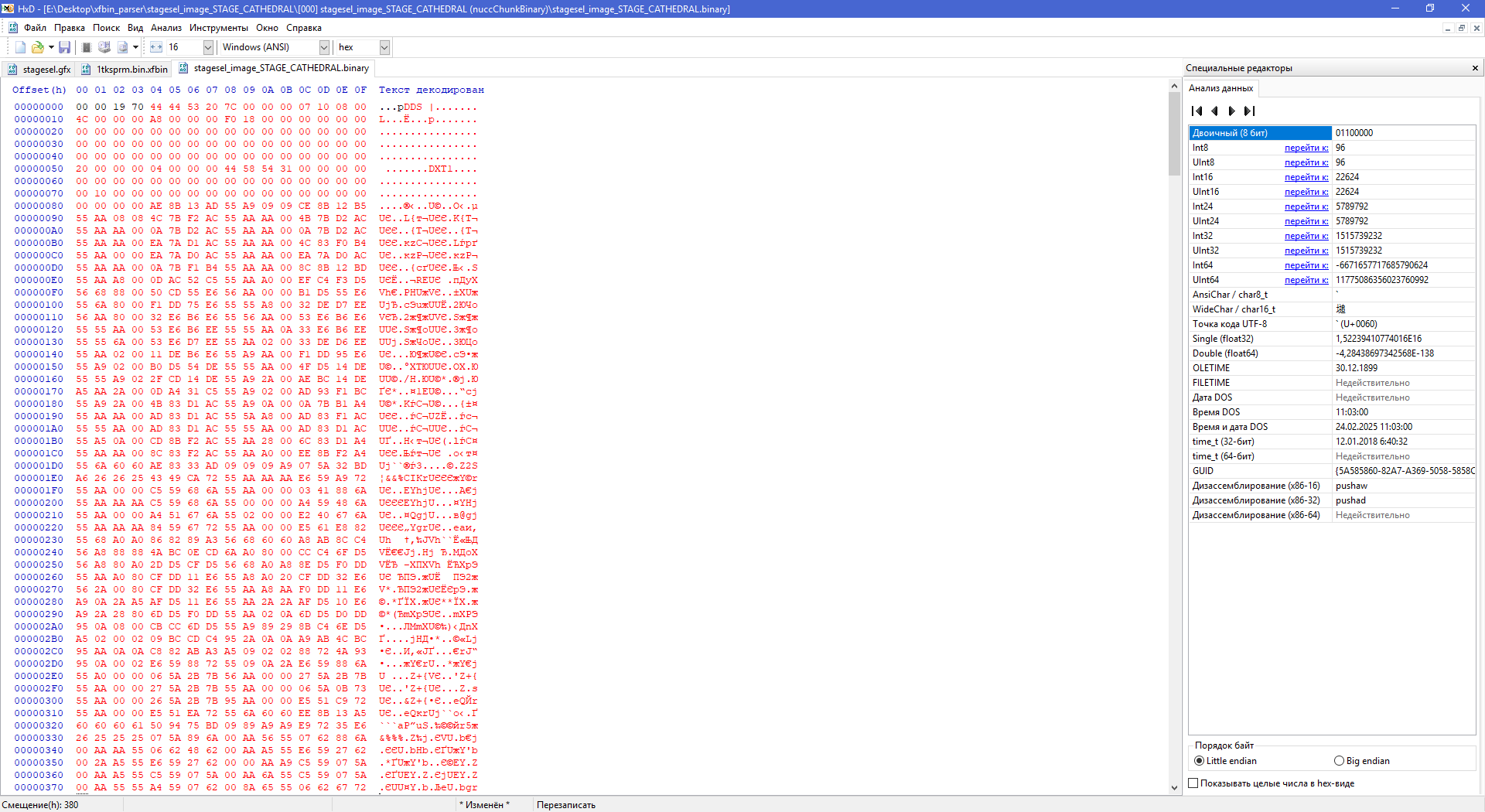The width and height of the screenshot is (1485, 812).
Task: Open the Поиск menu
Action: [x=107, y=28]
